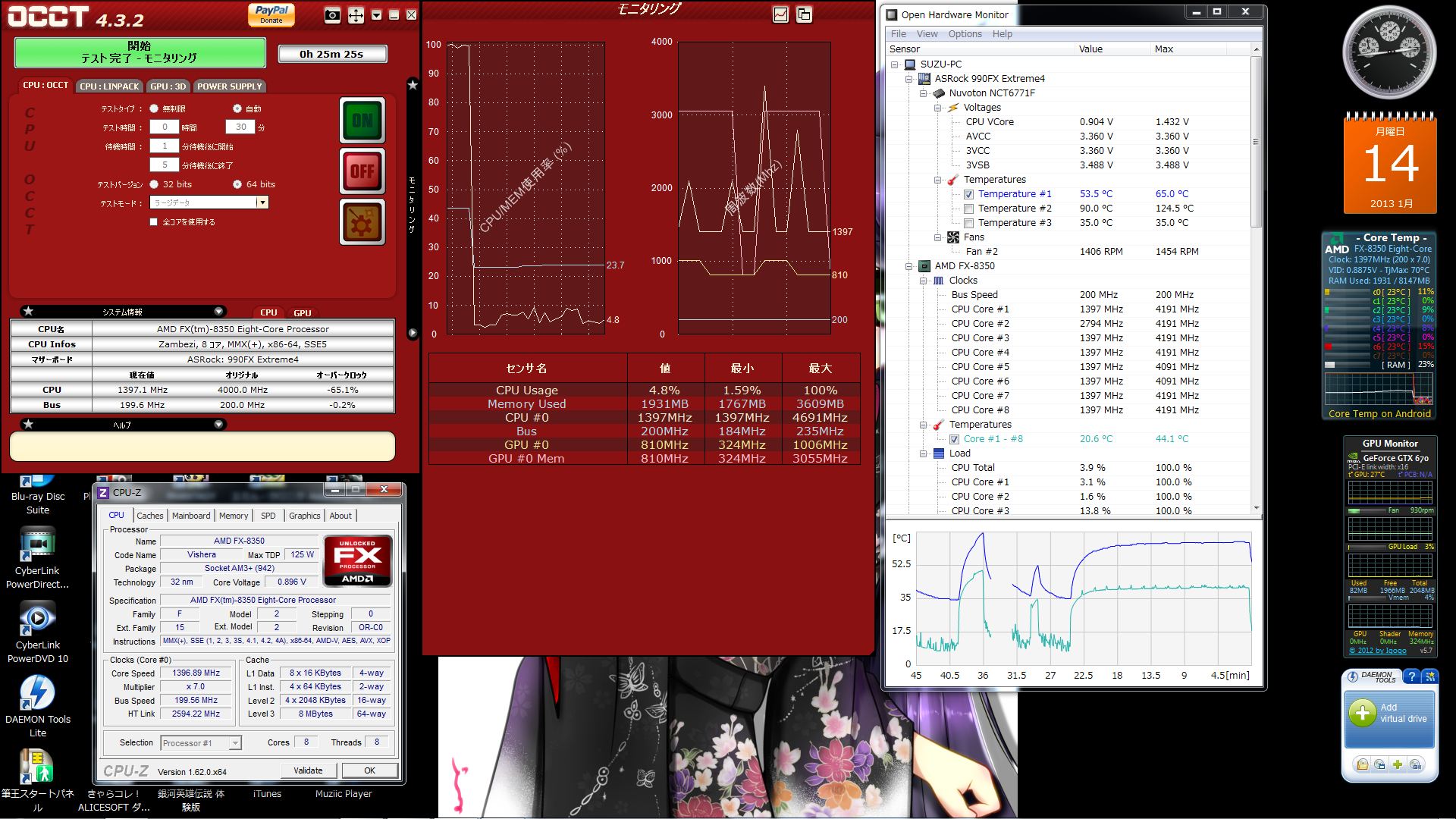Switch to POWER SUPPLY tab

(230, 86)
